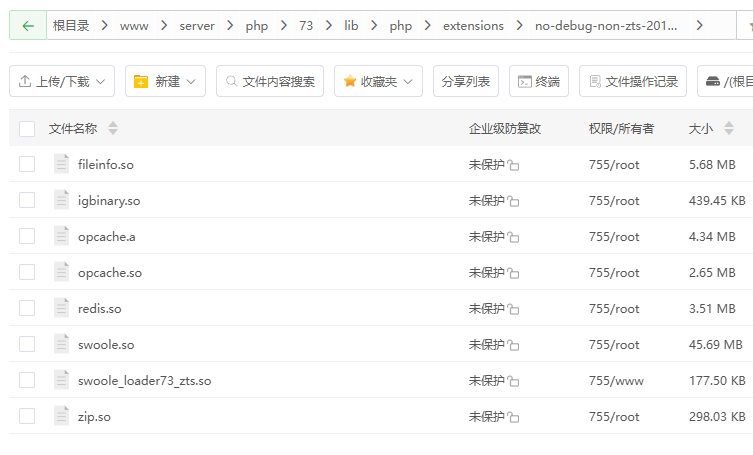Navigate to 73 in breadcrumb
753x455 pixels.
click(306, 25)
